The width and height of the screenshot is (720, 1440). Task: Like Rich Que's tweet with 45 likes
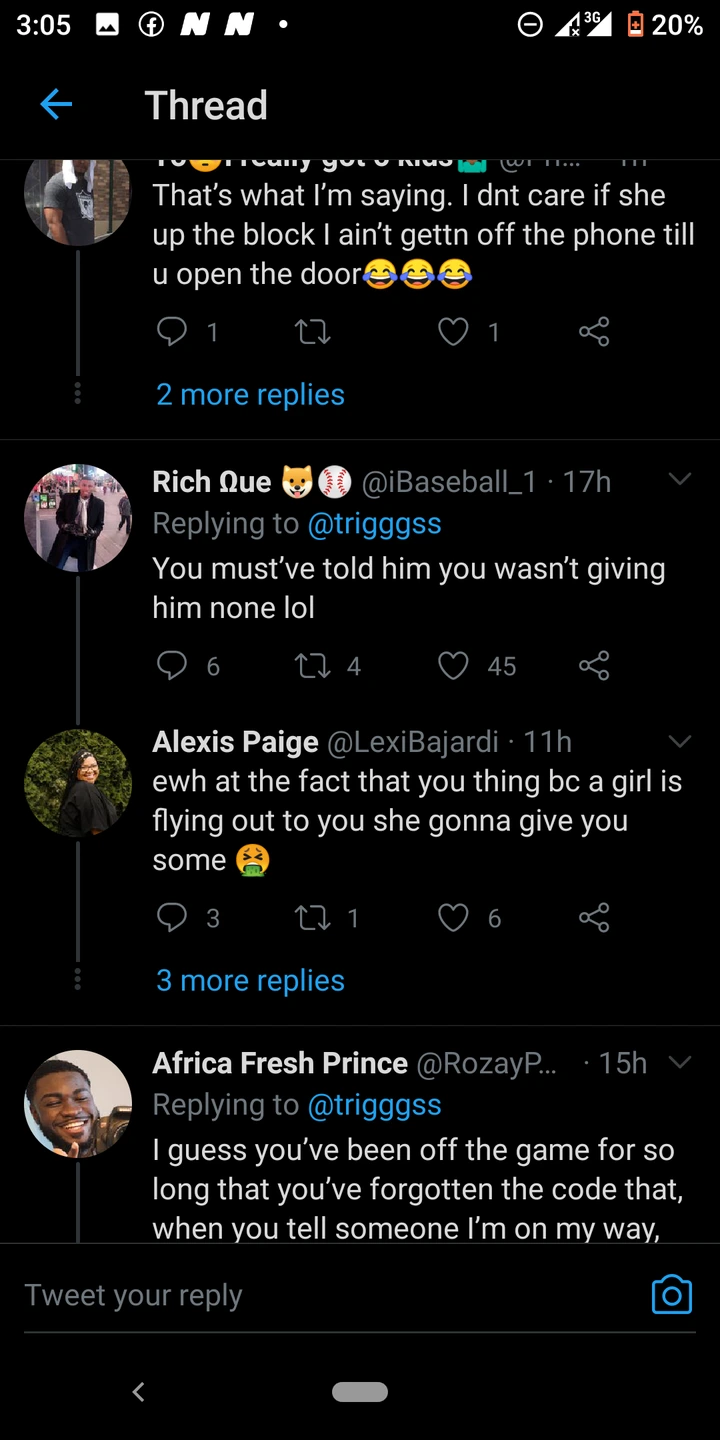point(454,666)
